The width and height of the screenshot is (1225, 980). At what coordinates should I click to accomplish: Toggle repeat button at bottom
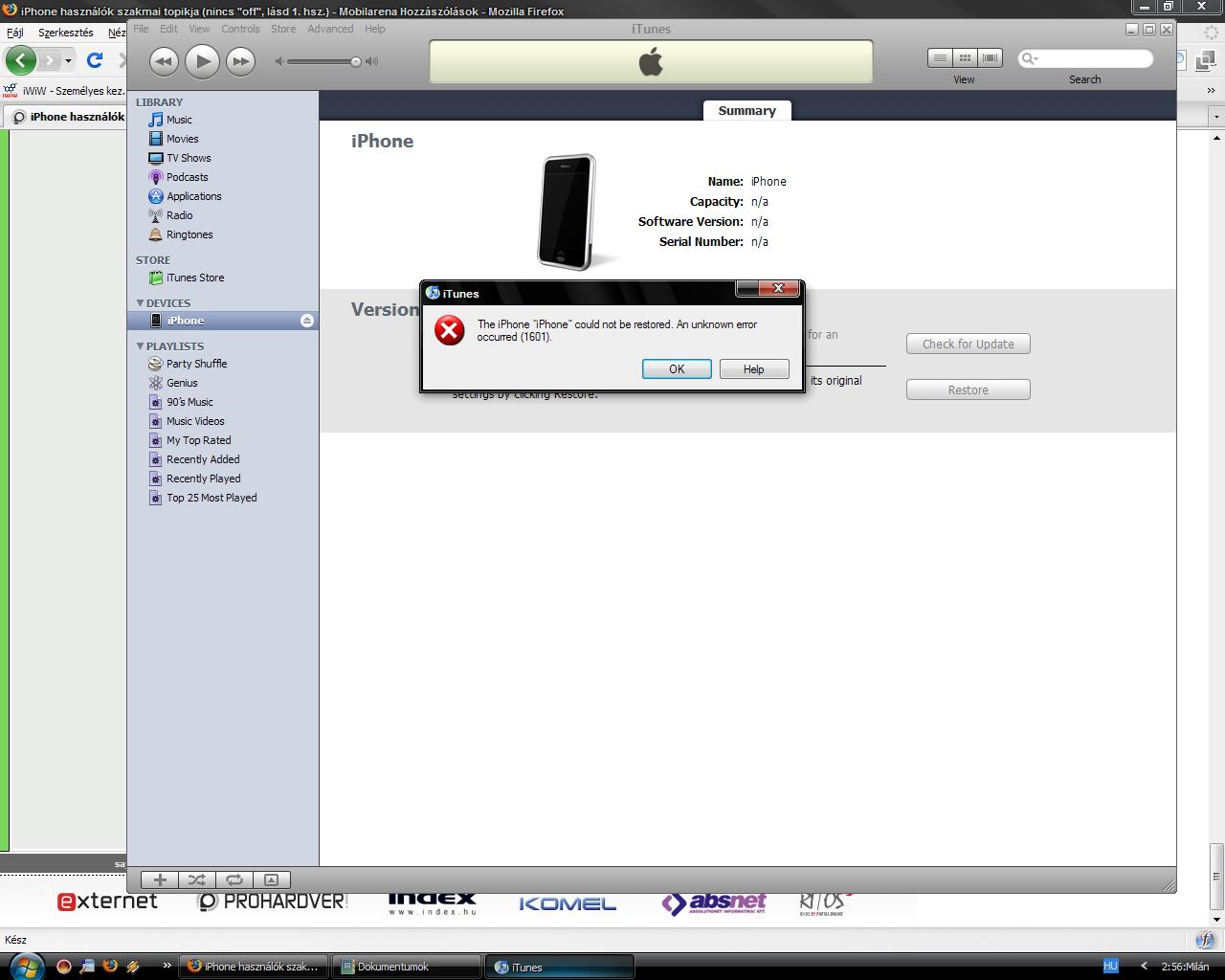(234, 880)
